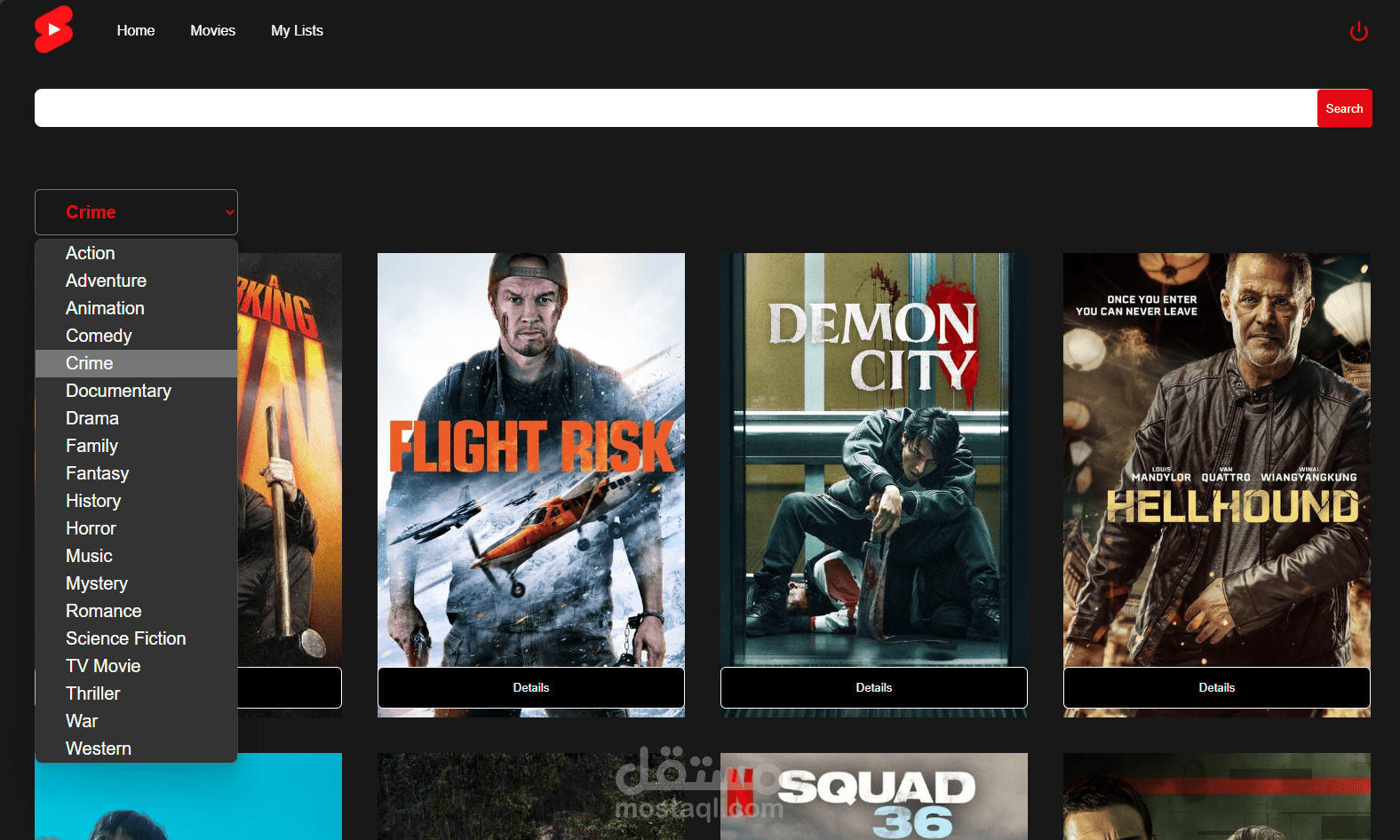Select Family in the dropdown list

(x=136, y=446)
